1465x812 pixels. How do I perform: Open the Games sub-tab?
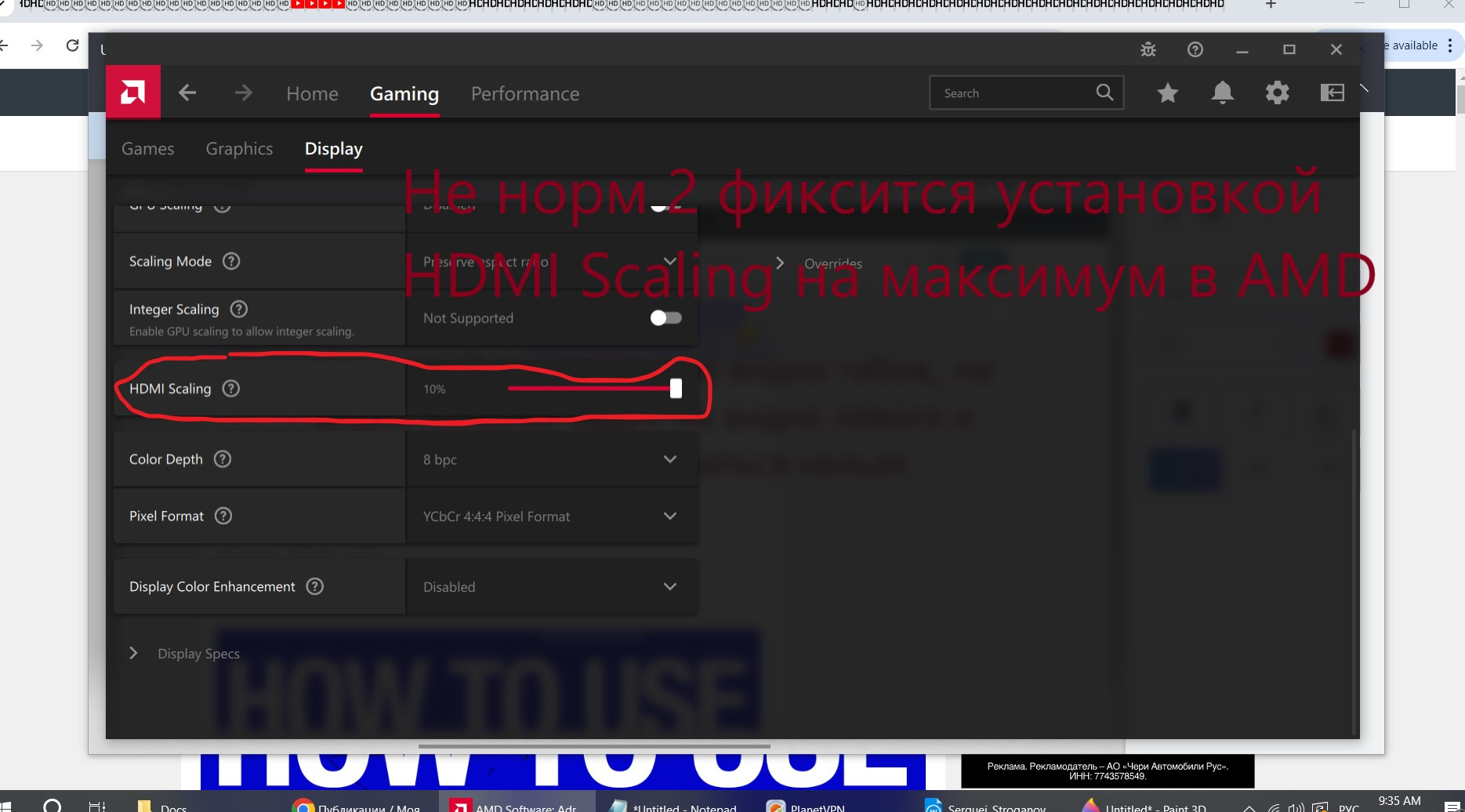[x=147, y=148]
